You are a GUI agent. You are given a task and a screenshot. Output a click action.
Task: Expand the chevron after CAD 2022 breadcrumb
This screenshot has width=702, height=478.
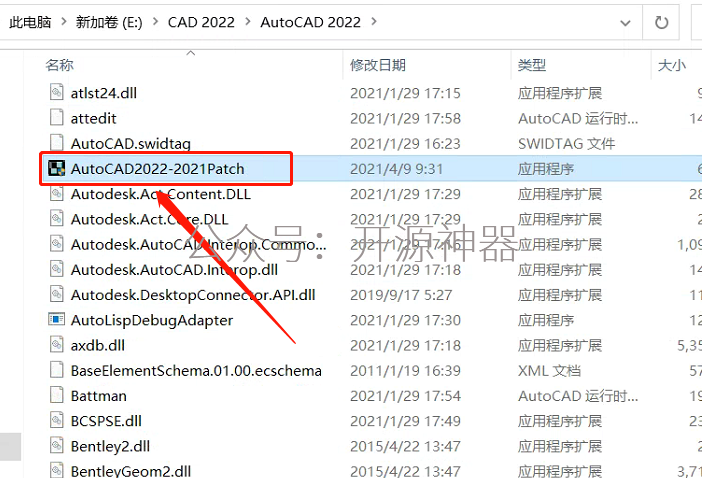coord(248,21)
